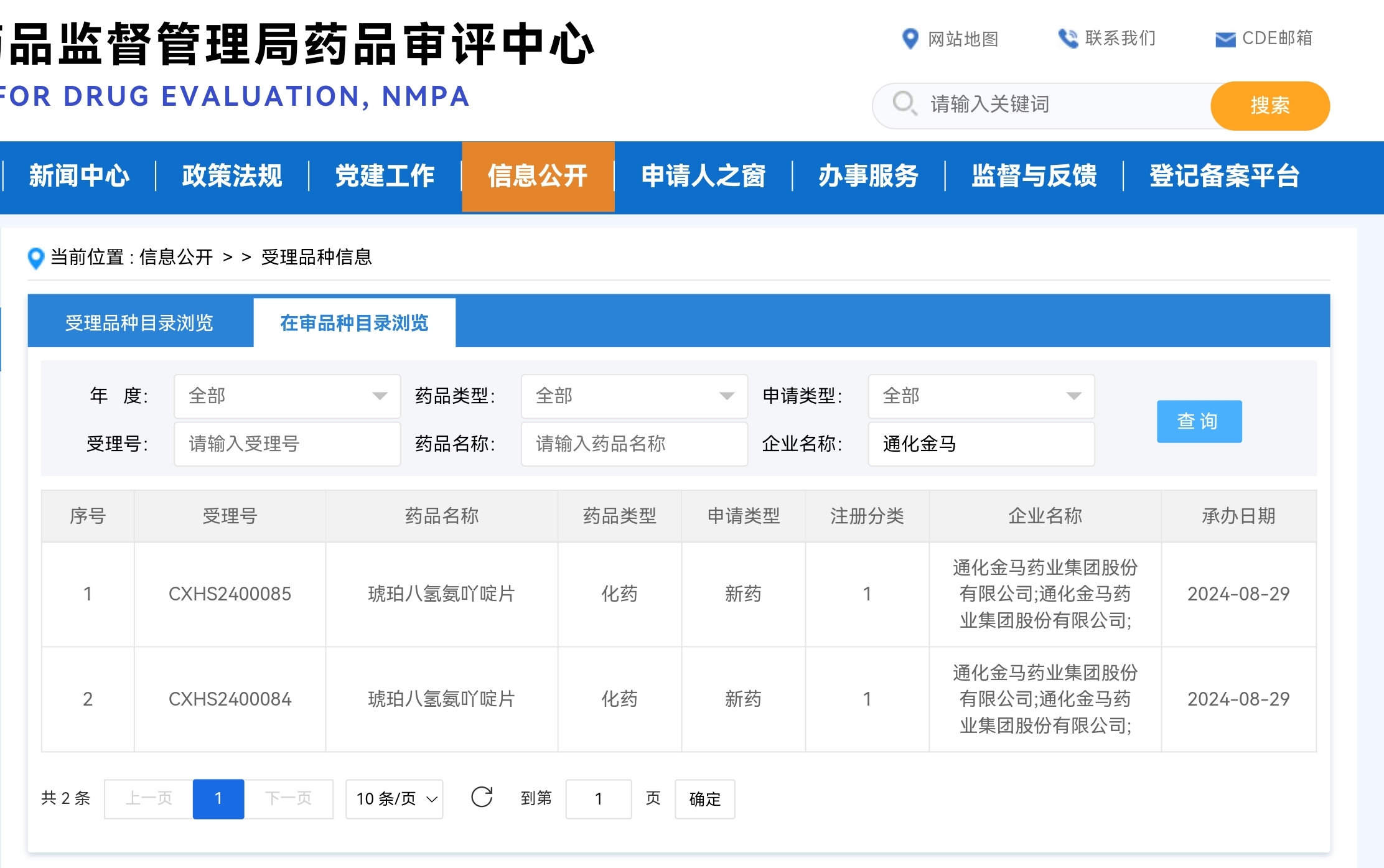The width and height of the screenshot is (1384, 868).
Task: Click the pagination refresh circular arrow icon
Action: [482, 797]
